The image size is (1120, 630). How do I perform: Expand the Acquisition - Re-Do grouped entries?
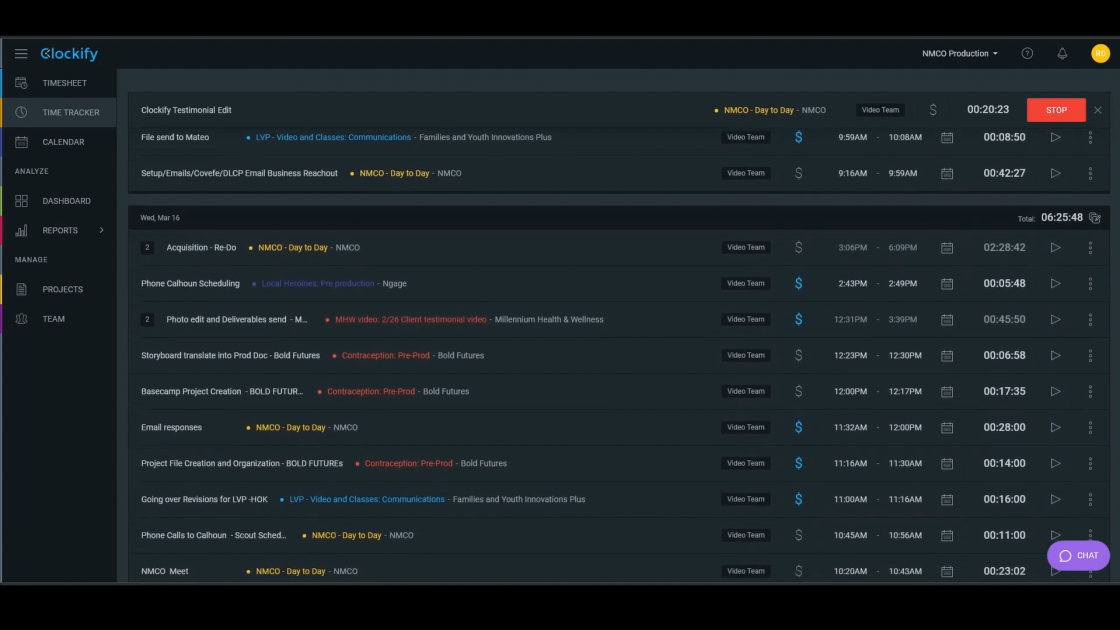tap(147, 248)
